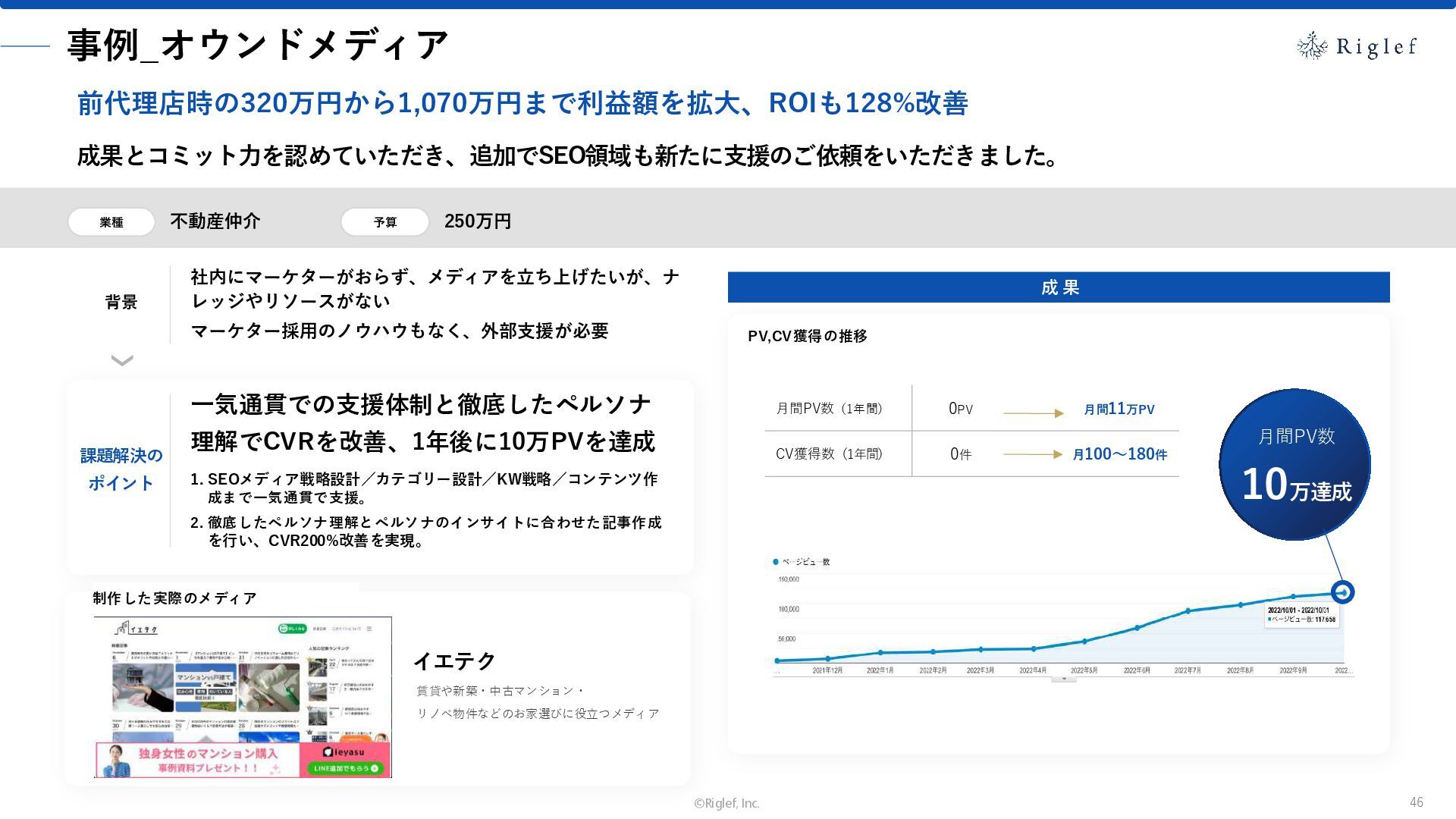Click the chart tooltip showing 117,658
1456x819 pixels.
(x=1301, y=615)
